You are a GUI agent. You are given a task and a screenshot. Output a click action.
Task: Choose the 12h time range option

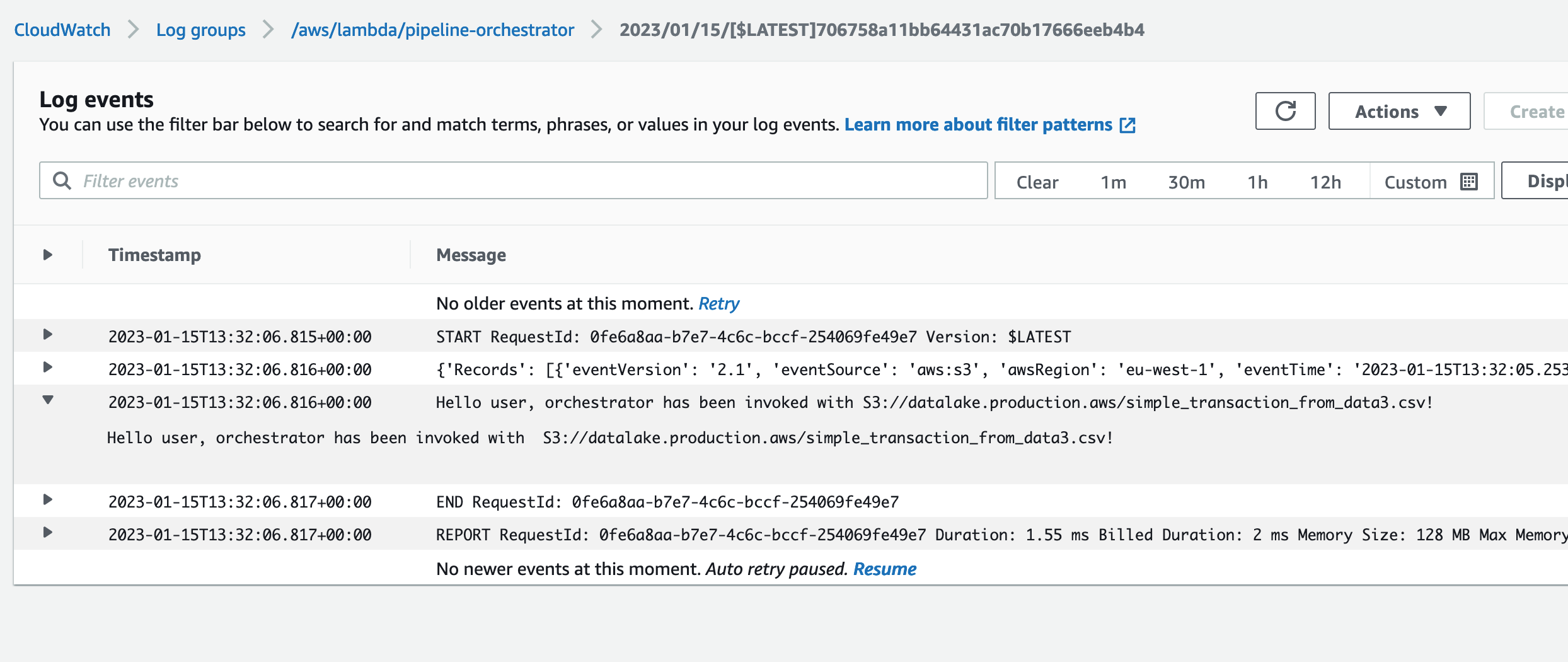[x=1325, y=182]
